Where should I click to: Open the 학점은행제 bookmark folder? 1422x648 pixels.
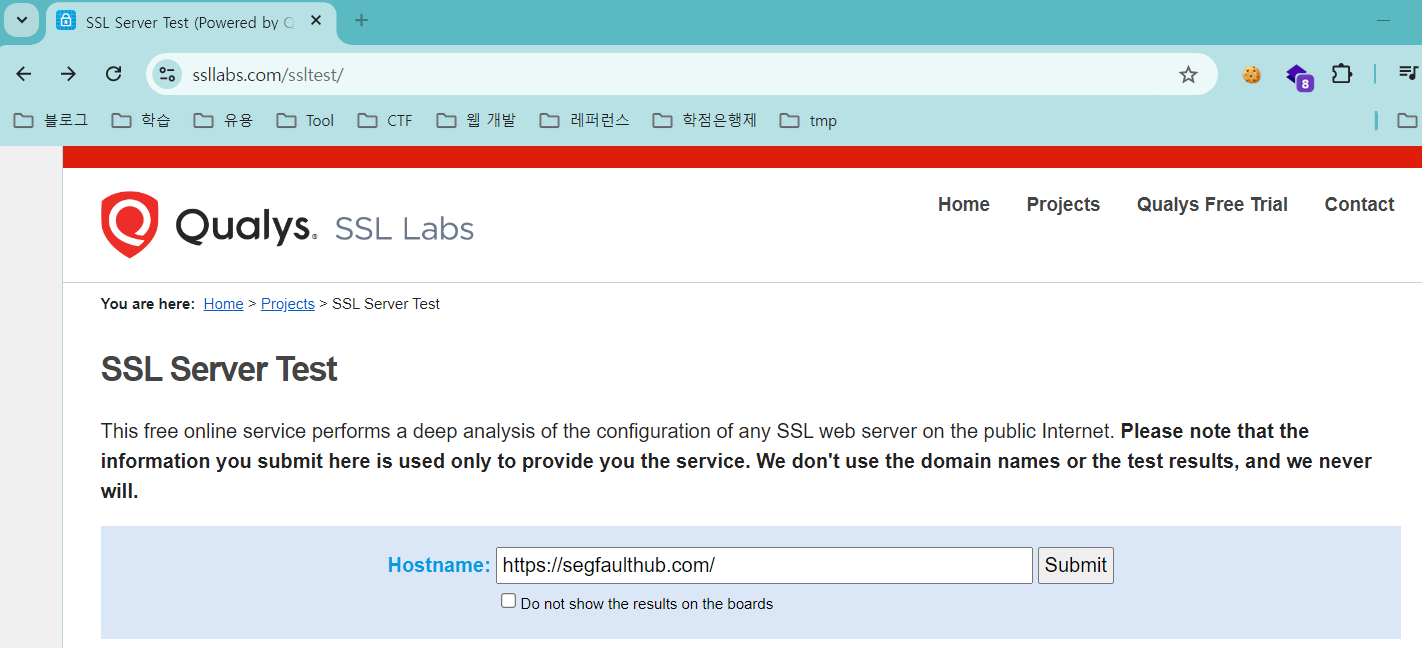coord(704,121)
